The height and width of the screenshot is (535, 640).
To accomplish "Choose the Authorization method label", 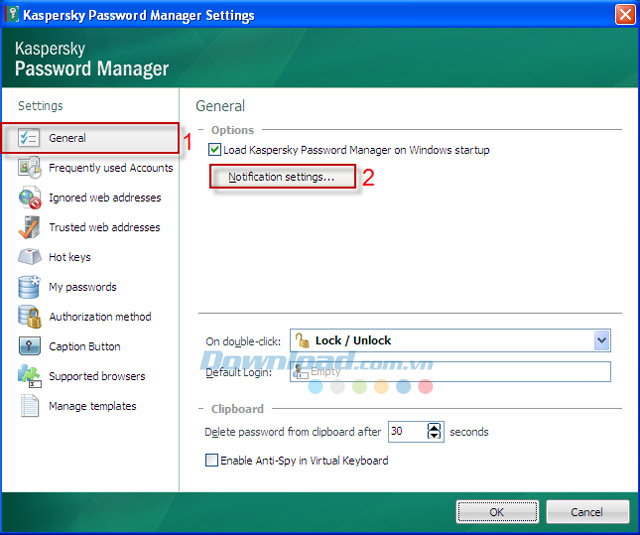I will 100,317.
